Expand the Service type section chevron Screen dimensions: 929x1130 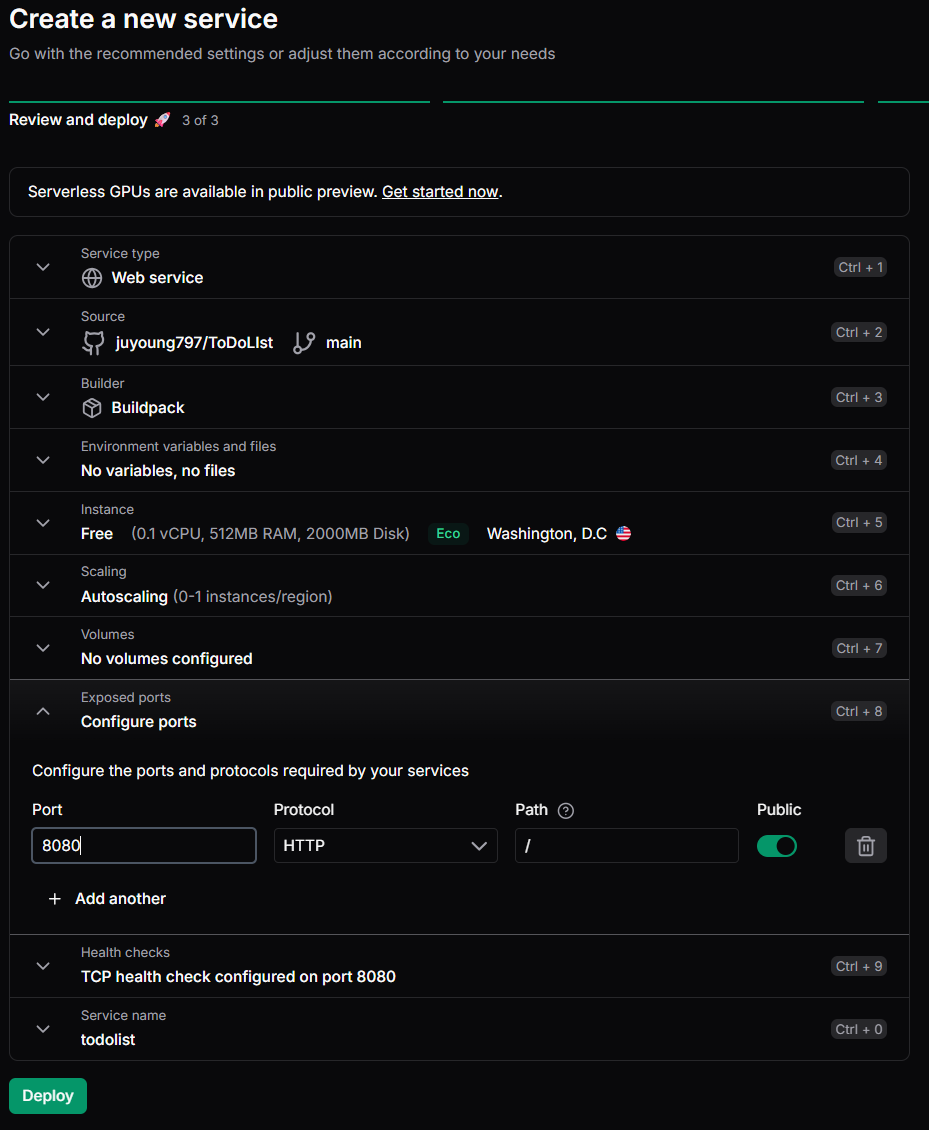click(x=43, y=267)
